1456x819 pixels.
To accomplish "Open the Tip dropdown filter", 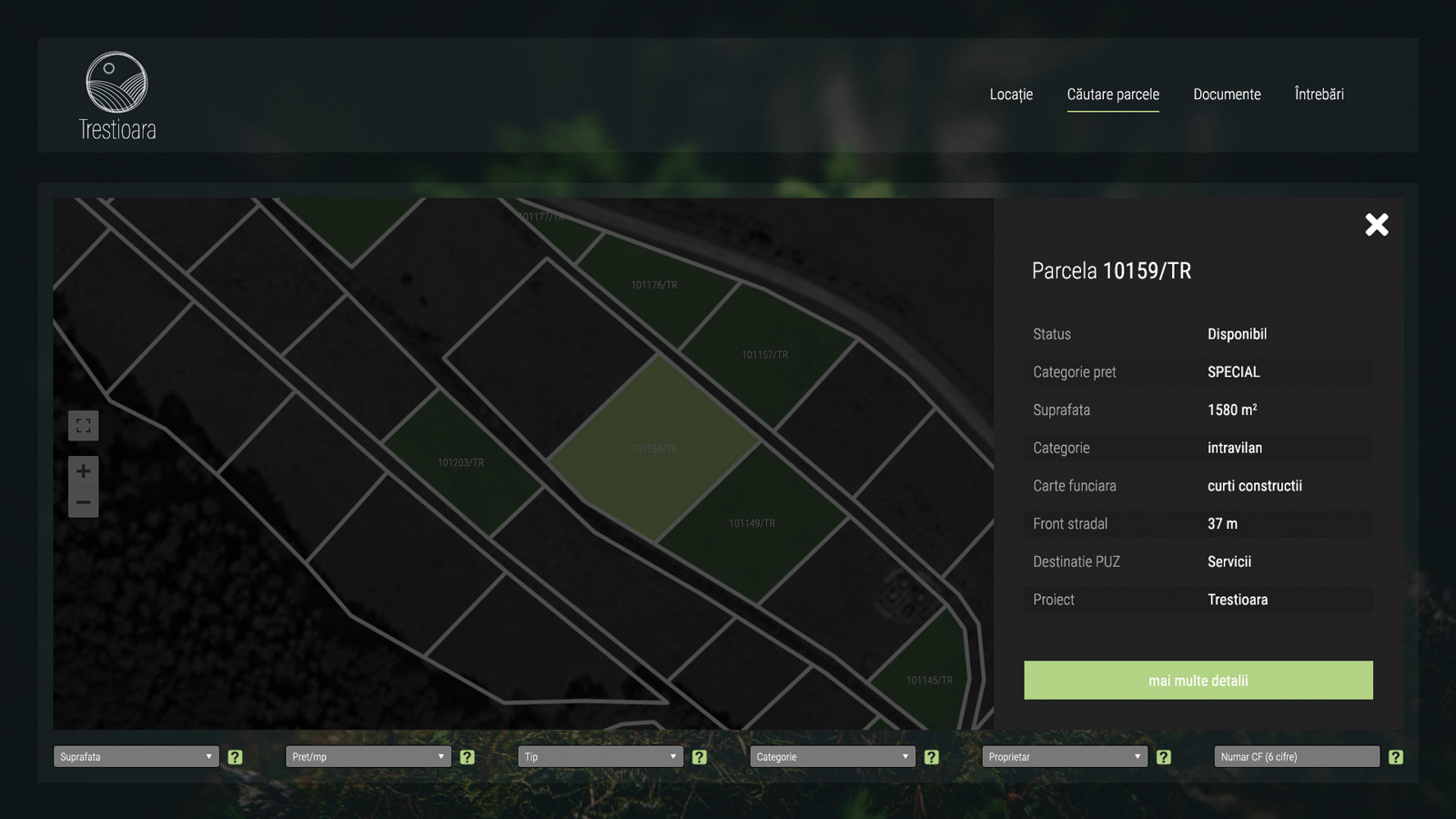I will pos(600,757).
